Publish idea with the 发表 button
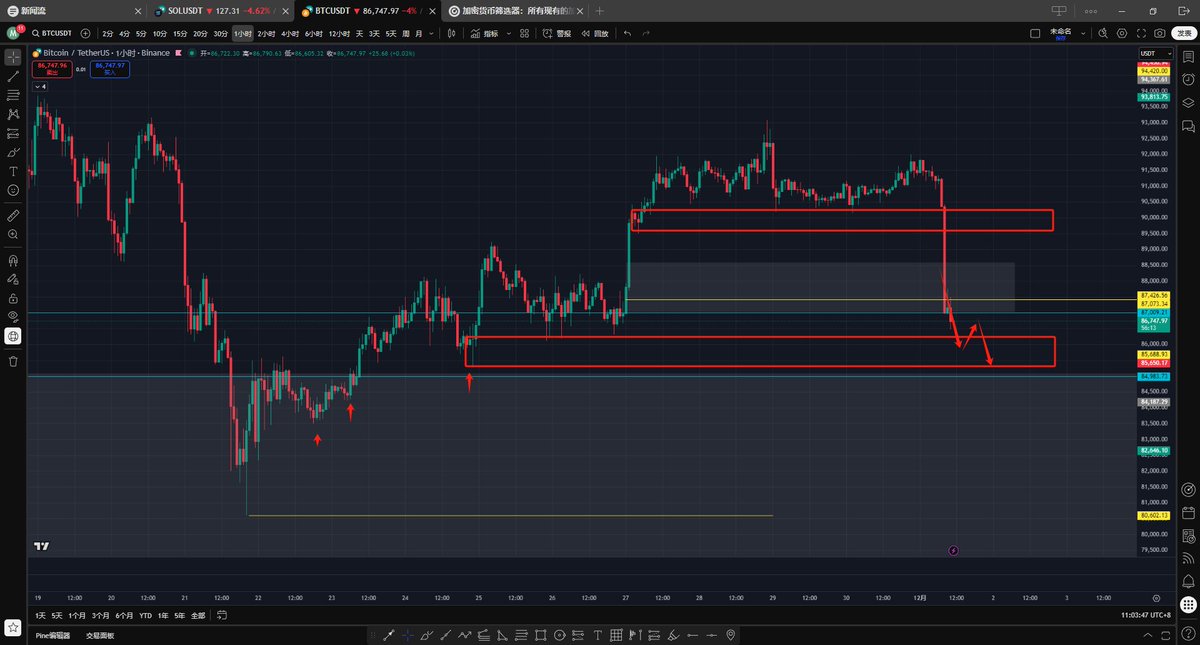This screenshot has width=1200, height=645. (x=1184, y=33)
